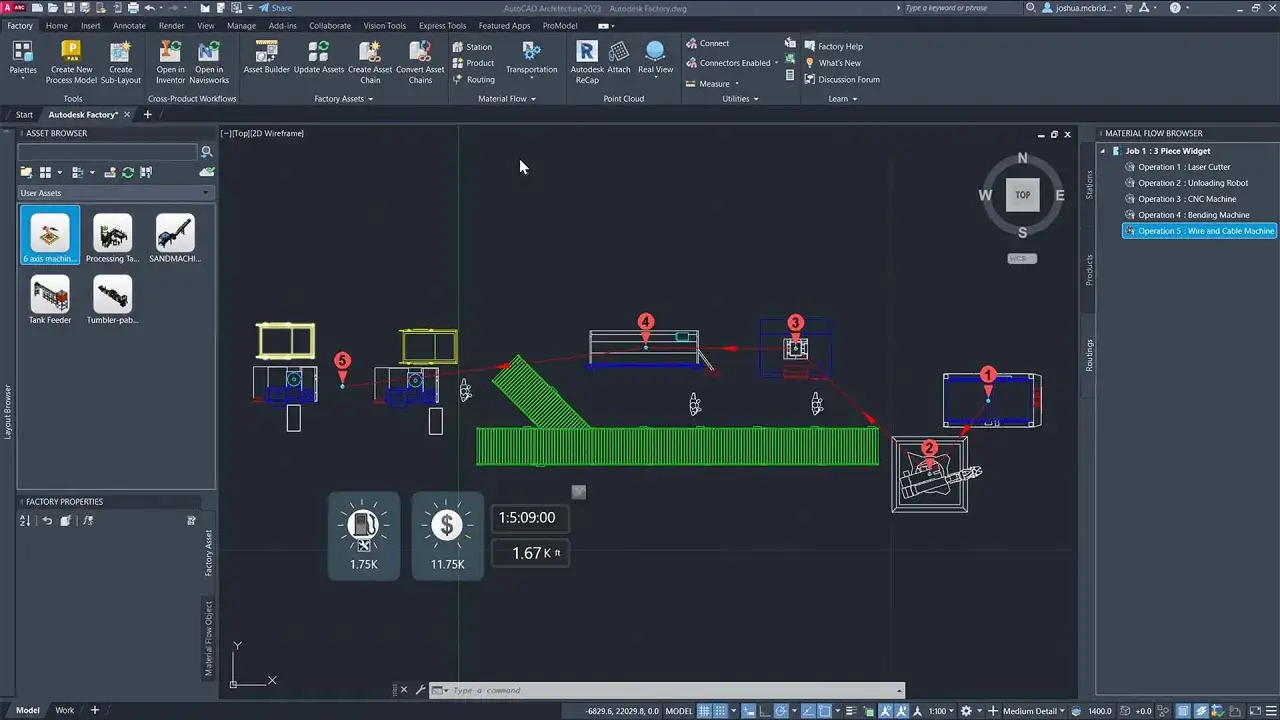Open What's New link
1280x720 pixels.
(x=832, y=63)
